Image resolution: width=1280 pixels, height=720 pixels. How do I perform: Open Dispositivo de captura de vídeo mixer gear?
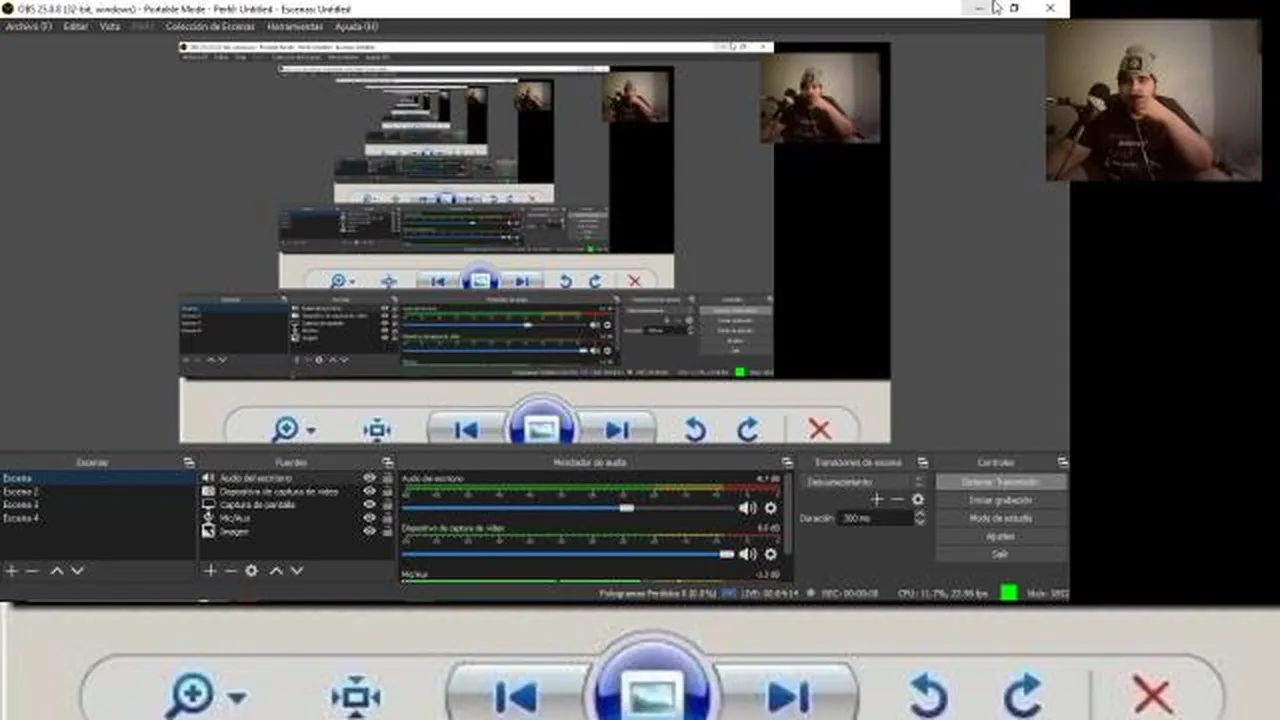pos(771,554)
